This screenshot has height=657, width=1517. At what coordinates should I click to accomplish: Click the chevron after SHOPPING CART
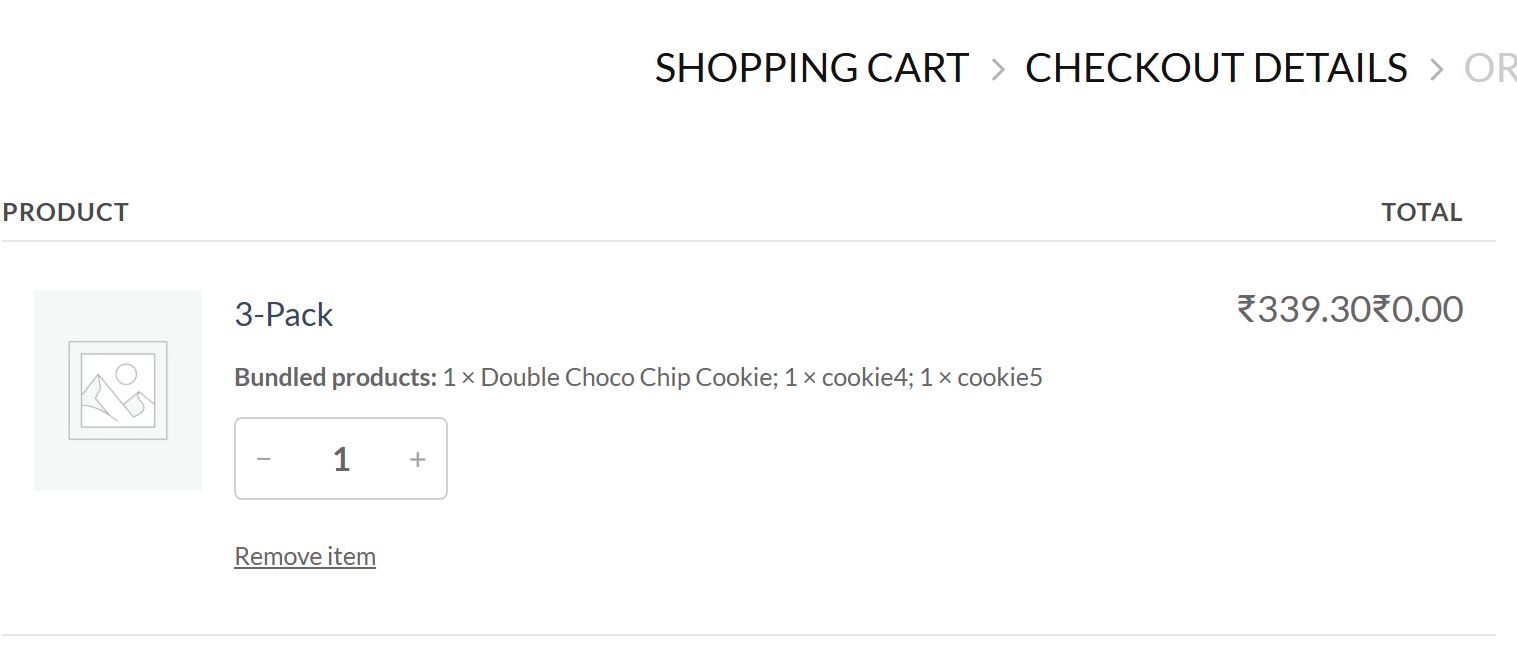pyautogui.click(x=997, y=69)
